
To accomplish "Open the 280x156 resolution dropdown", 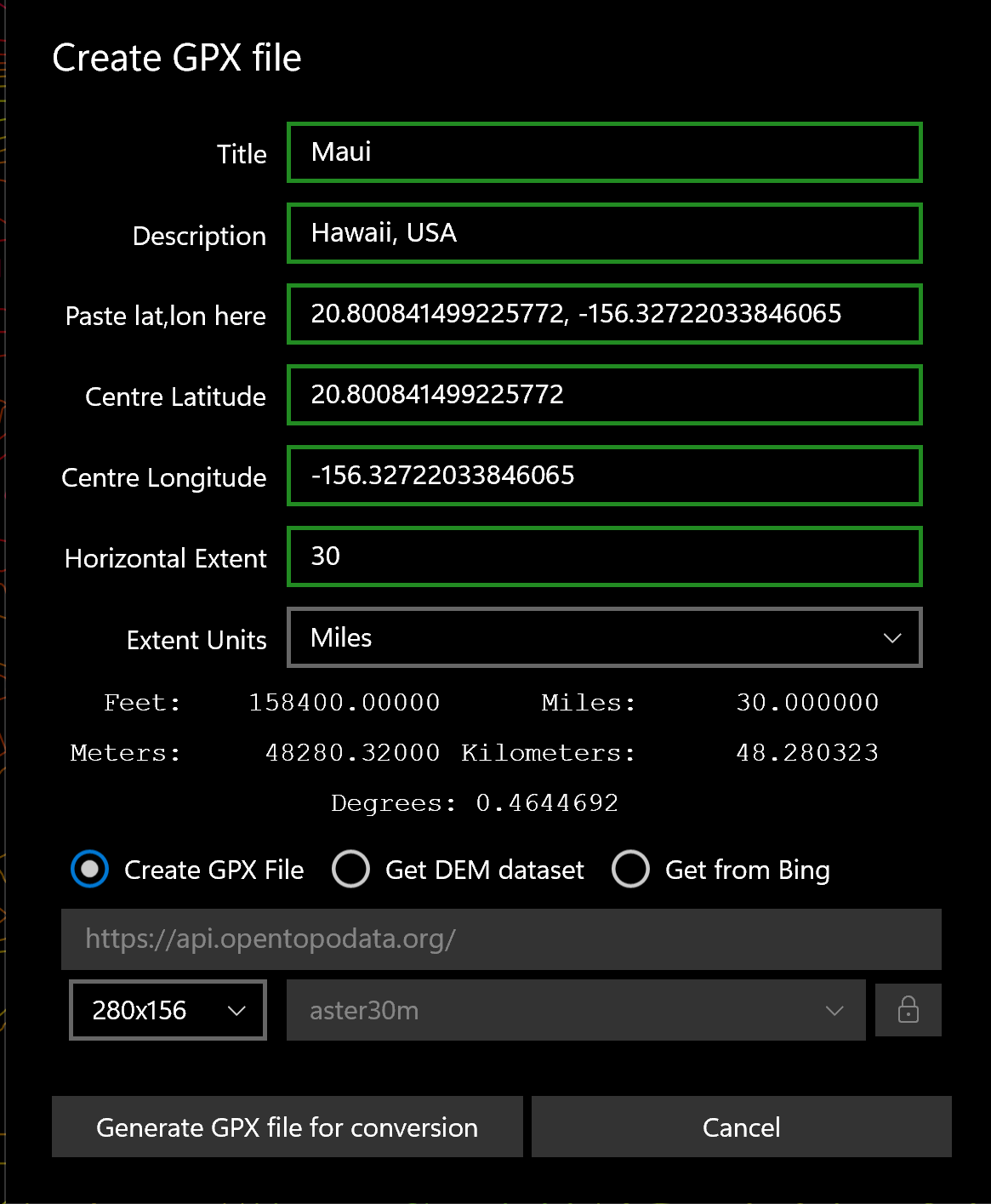I will click(168, 1010).
